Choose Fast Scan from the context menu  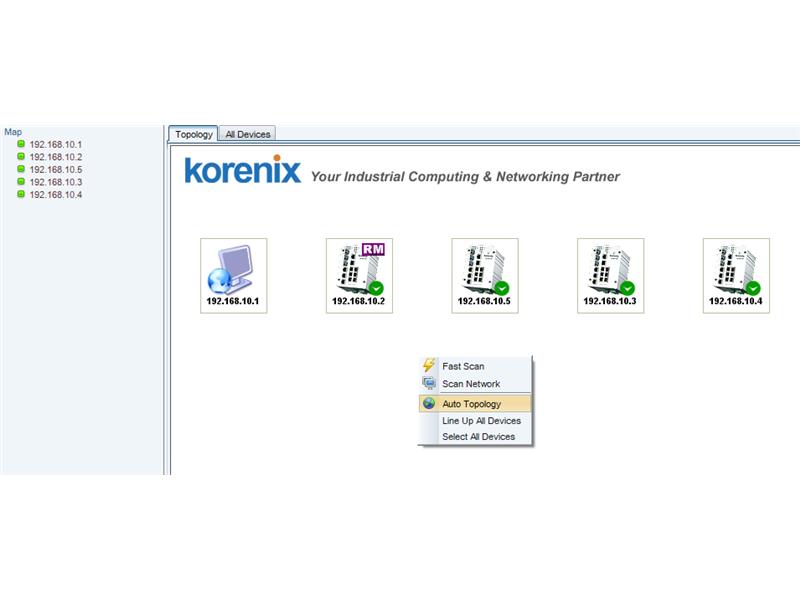[476, 366]
